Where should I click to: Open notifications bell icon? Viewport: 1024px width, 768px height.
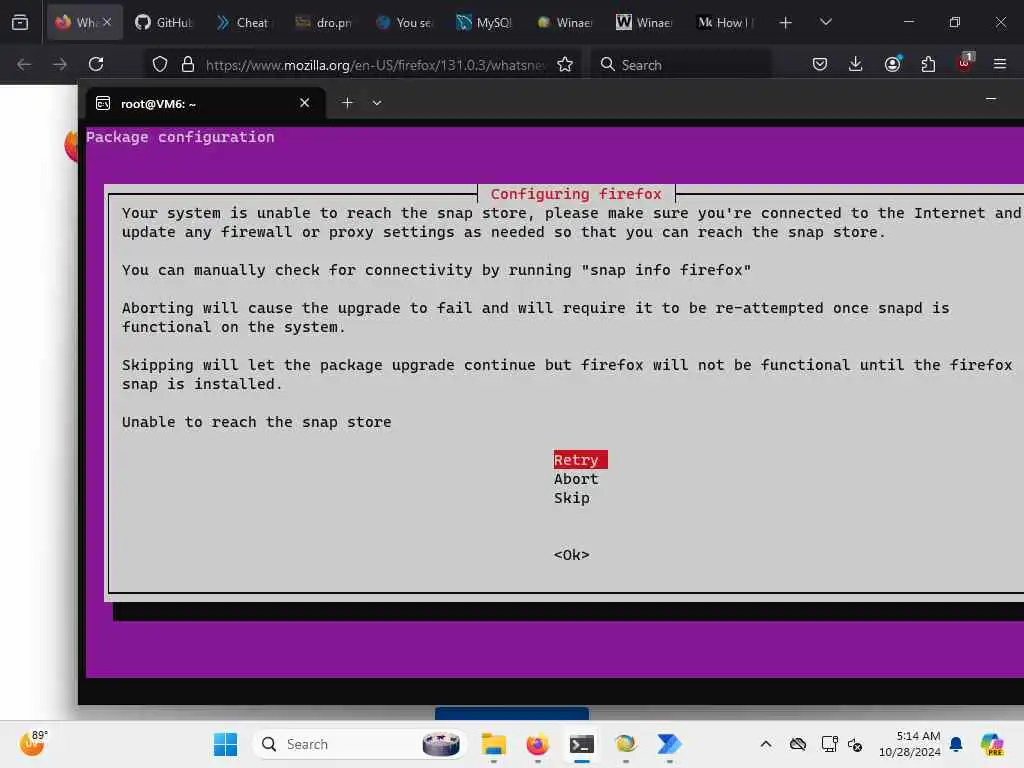coord(956,744)
